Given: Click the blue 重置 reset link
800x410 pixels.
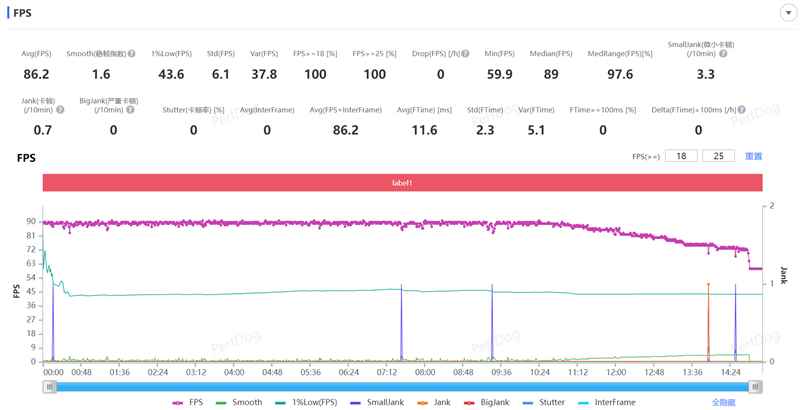Looking at the screenshot, I should pyautogui.click(x=753, y=157).
